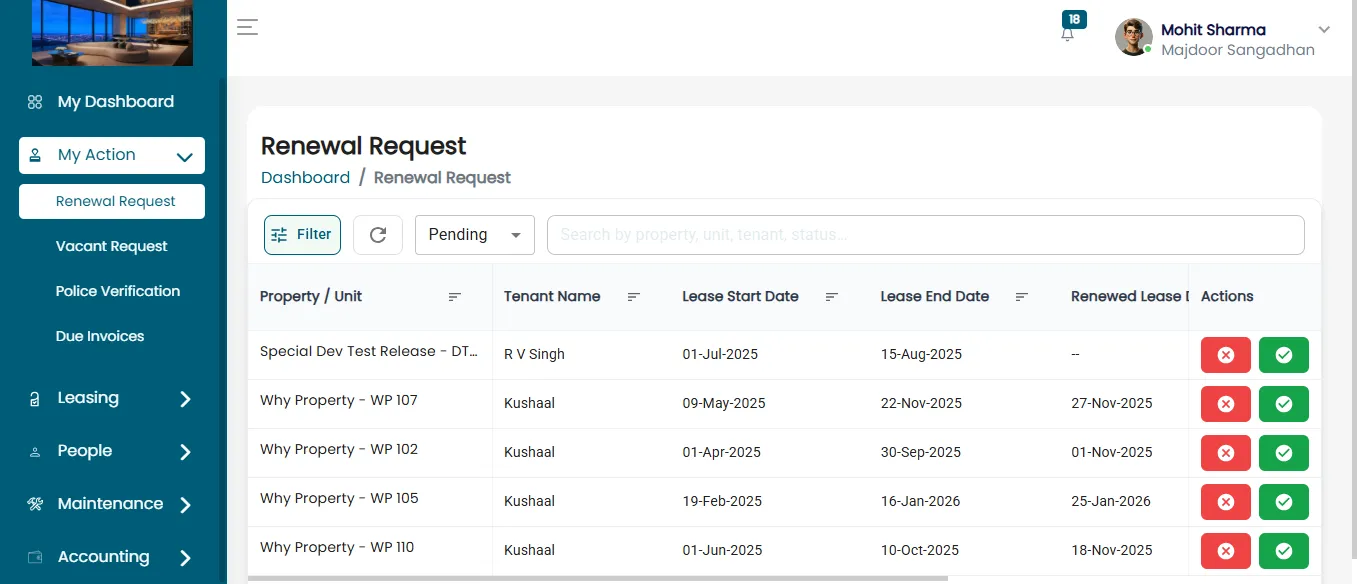Open the Pending status dropdown
Image resolution: width=1357 pixels, height=584 pixels.
[475, 235]
